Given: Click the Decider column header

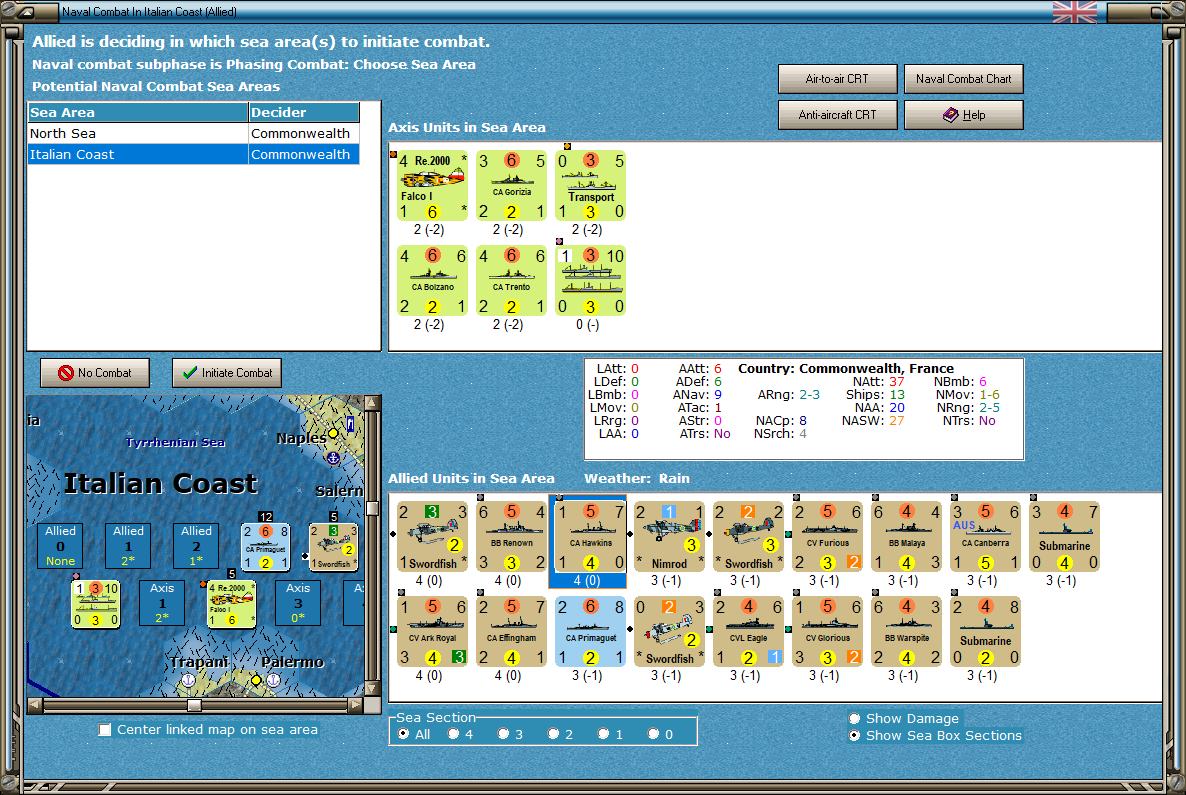Looking at the screenshot, I should (x=303, y=113).
